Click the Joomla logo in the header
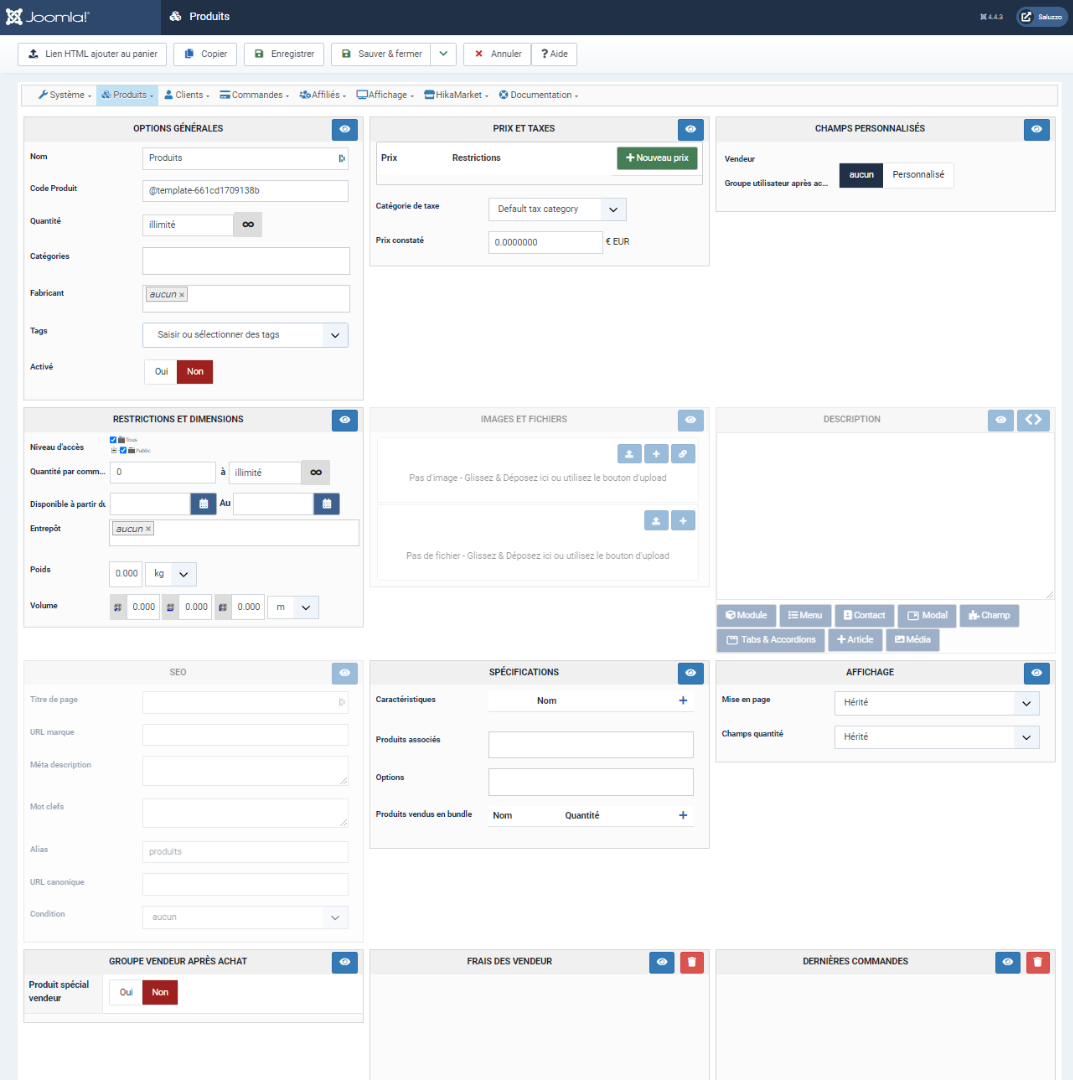The image size is (1073, 1080). click(x=48, y=17)
